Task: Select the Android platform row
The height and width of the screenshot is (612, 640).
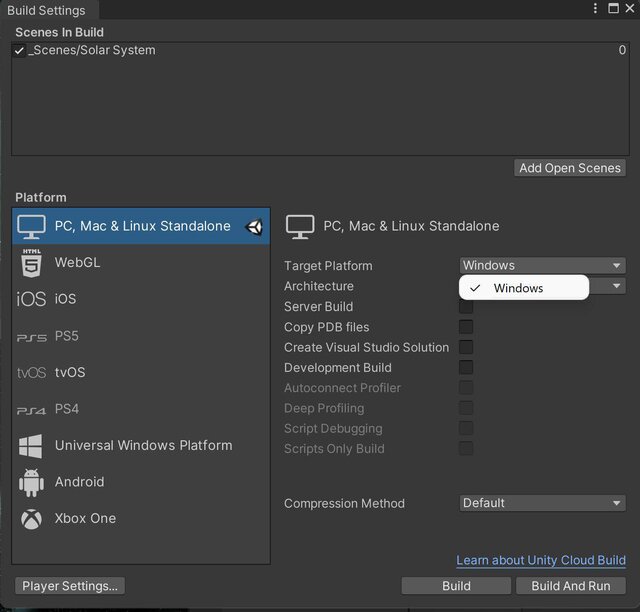Action: point(141,482)
